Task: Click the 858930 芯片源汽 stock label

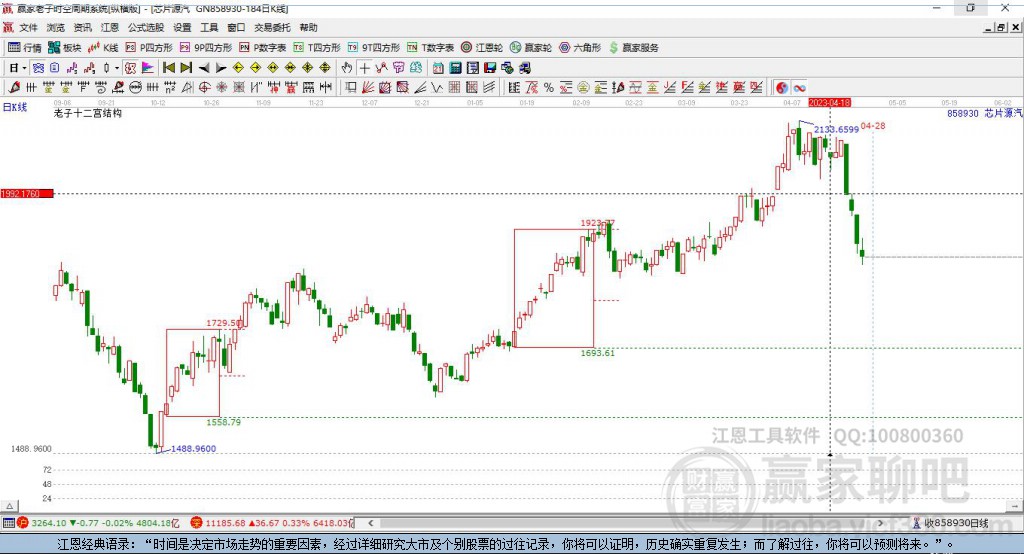Action: click(985, 113)
